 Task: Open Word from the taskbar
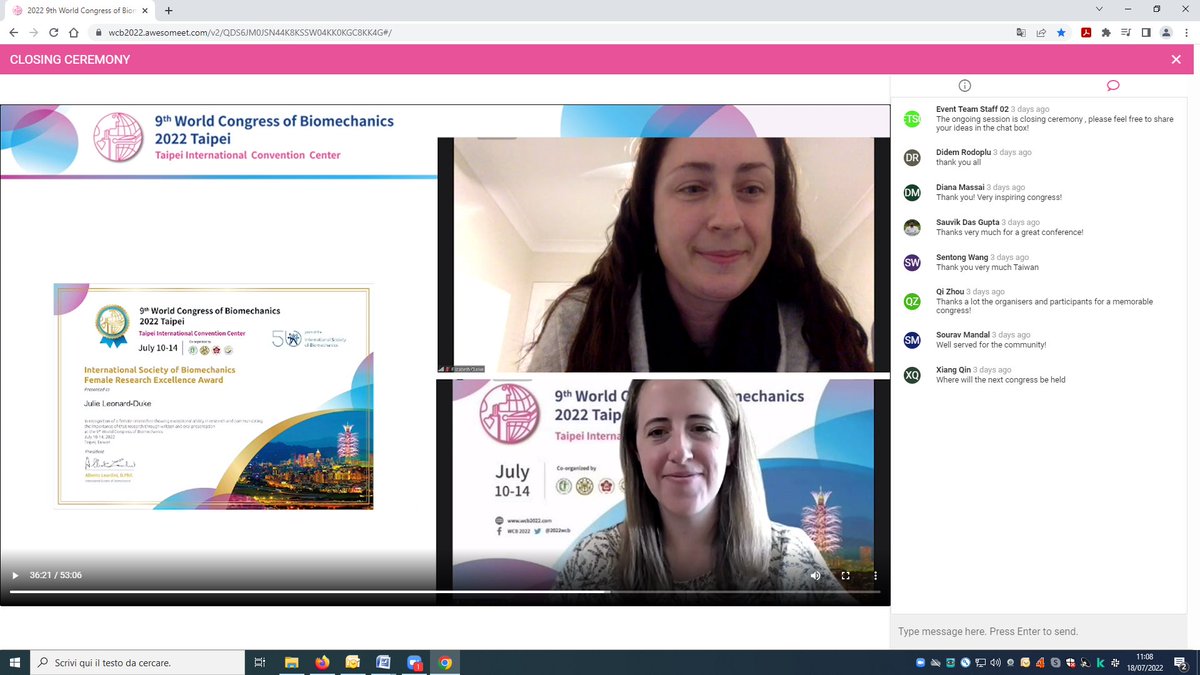click(383, 662)
